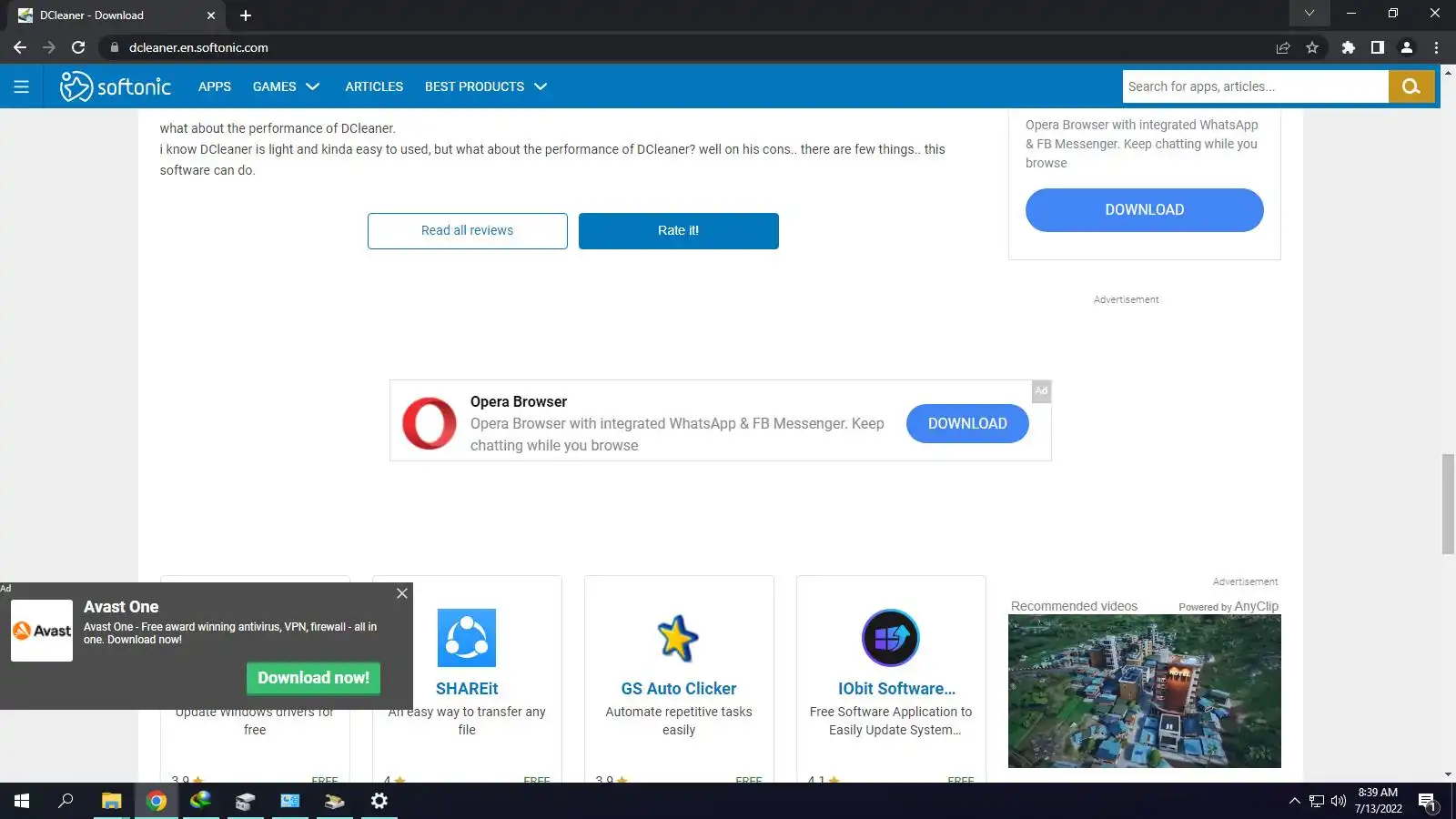This screenshot has width=1456, height=819.
Task: Open the SHAREit app icon
Action: tap(467, 638)
